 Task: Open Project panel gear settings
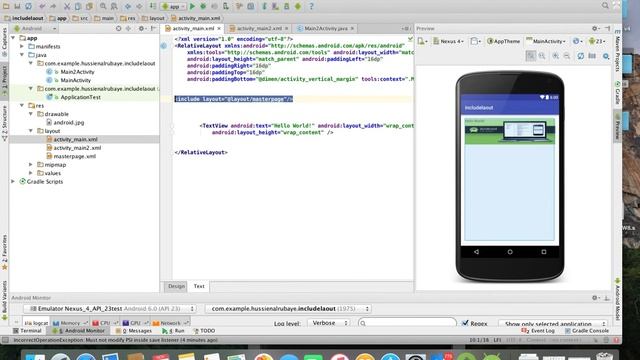click(x=142, y=29)
